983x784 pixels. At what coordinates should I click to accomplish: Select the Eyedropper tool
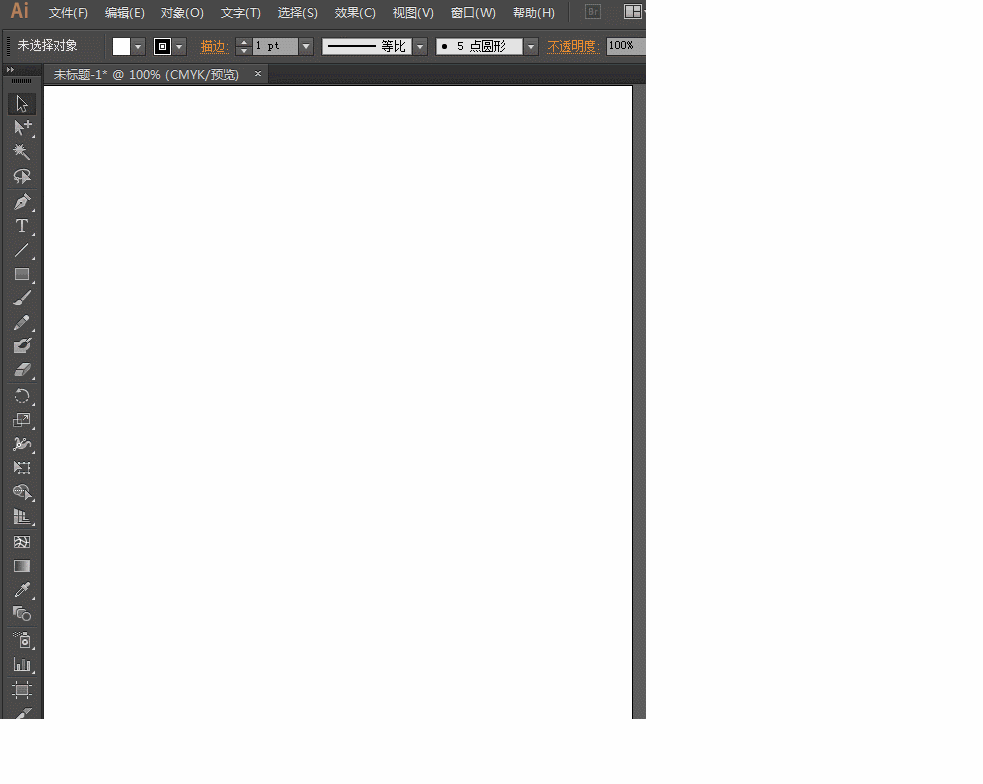(22, 589)
